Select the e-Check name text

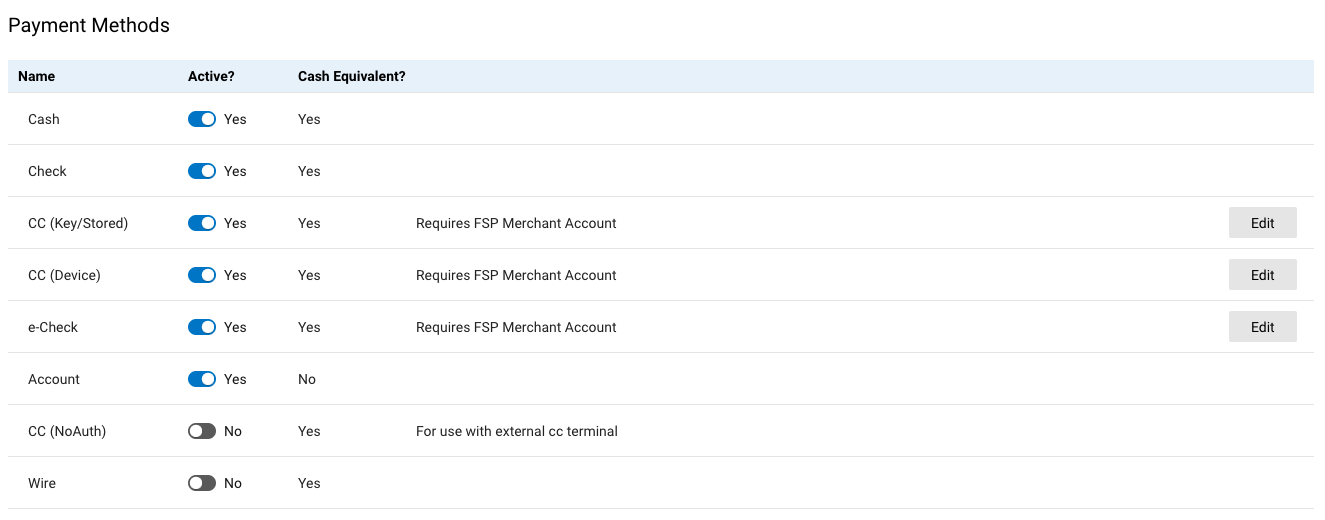tap(53, 327)
